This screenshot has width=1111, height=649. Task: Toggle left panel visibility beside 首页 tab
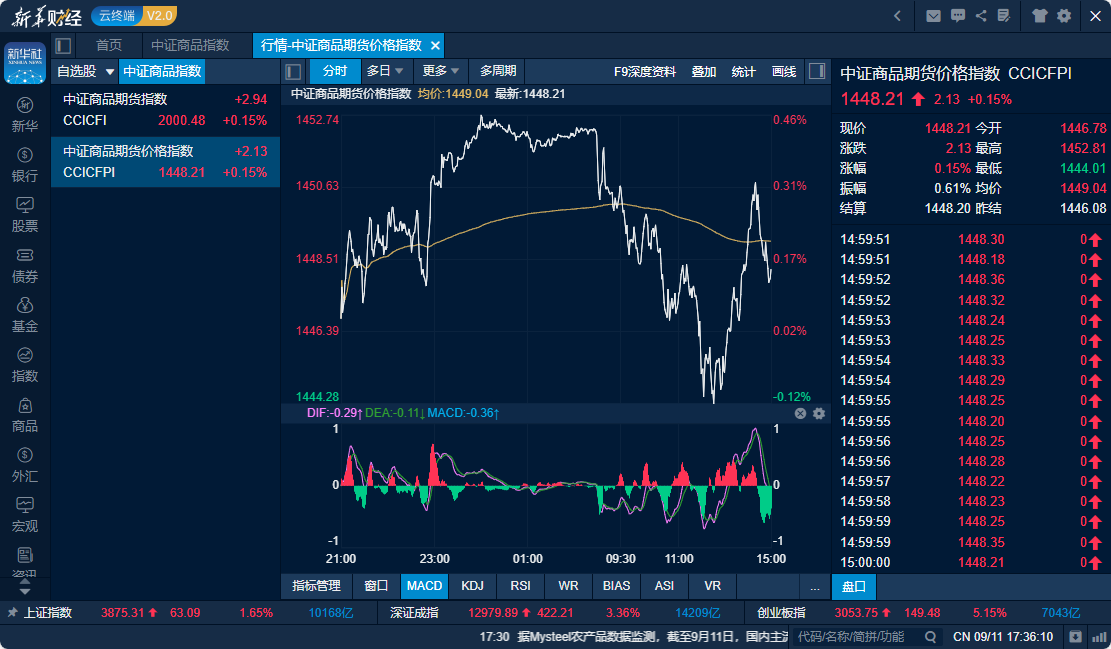point(63,45)
